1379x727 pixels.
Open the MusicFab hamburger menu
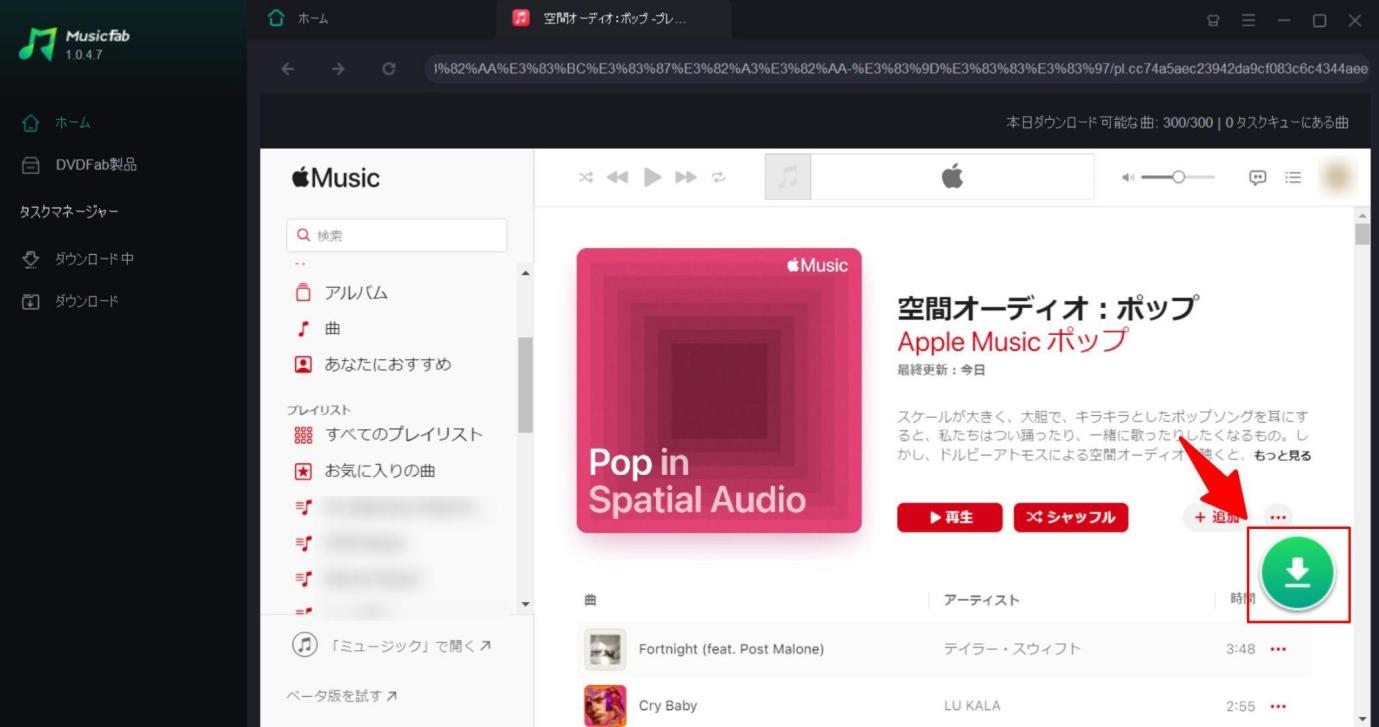point(1248,20)
